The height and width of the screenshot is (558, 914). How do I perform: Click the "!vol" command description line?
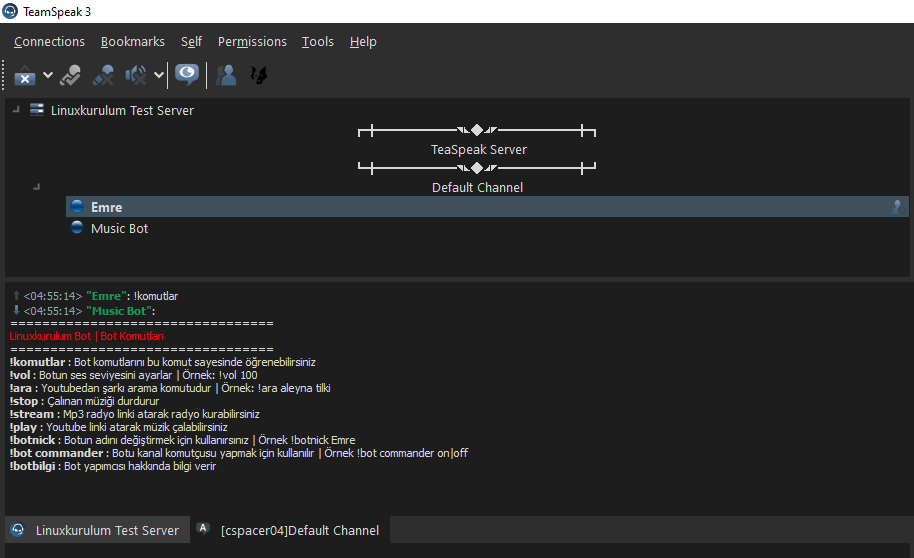point(133,375)
